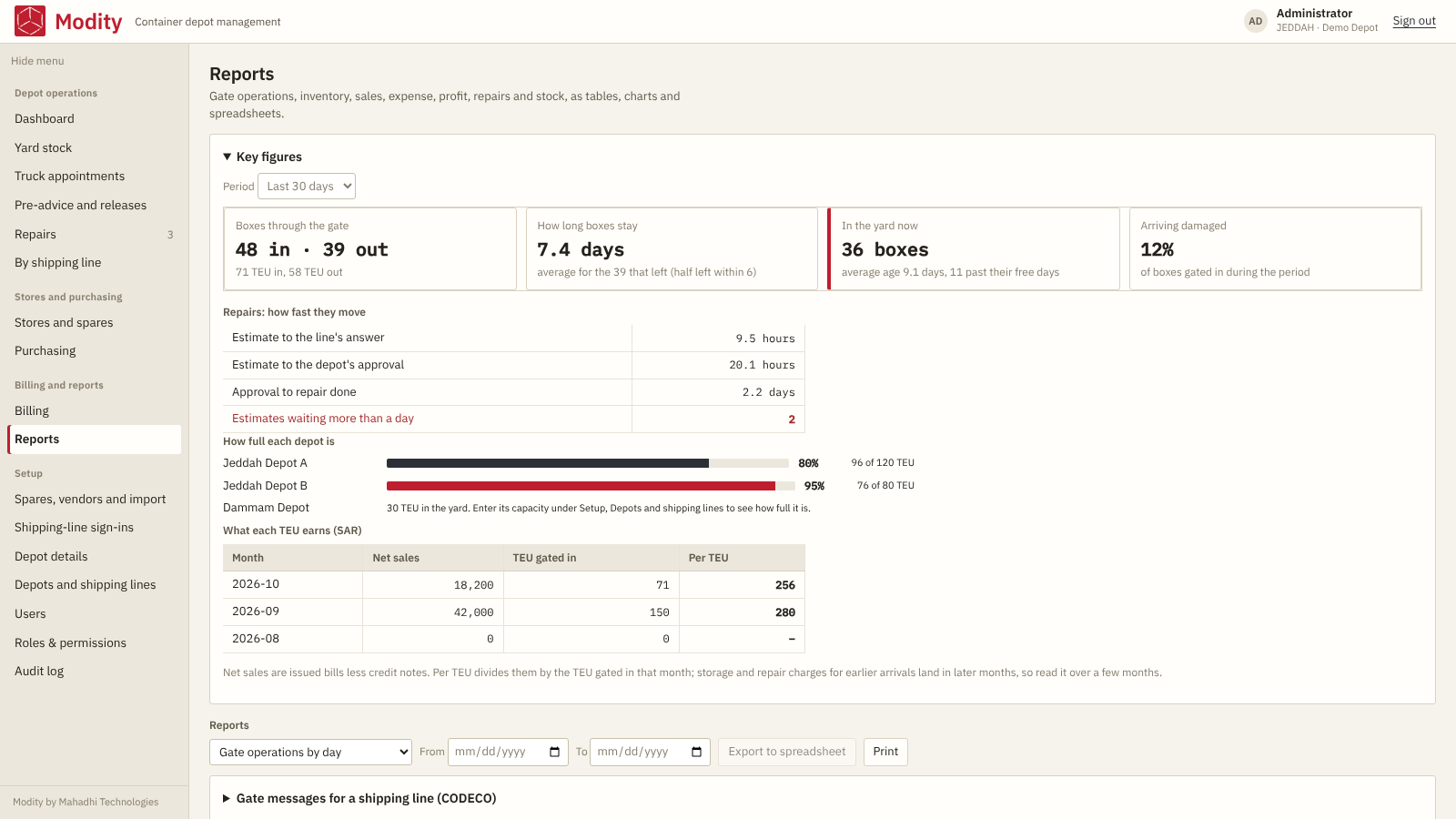Go to Dashboard
Image resolution: width=1456 pixels, height=819 pixels.
tap(94, 118)
